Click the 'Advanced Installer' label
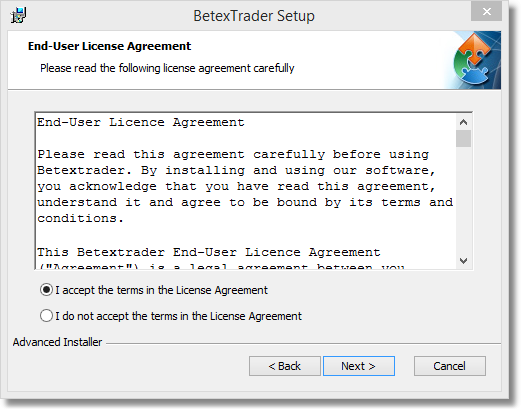The image size is (521, 411). [57, 342]
